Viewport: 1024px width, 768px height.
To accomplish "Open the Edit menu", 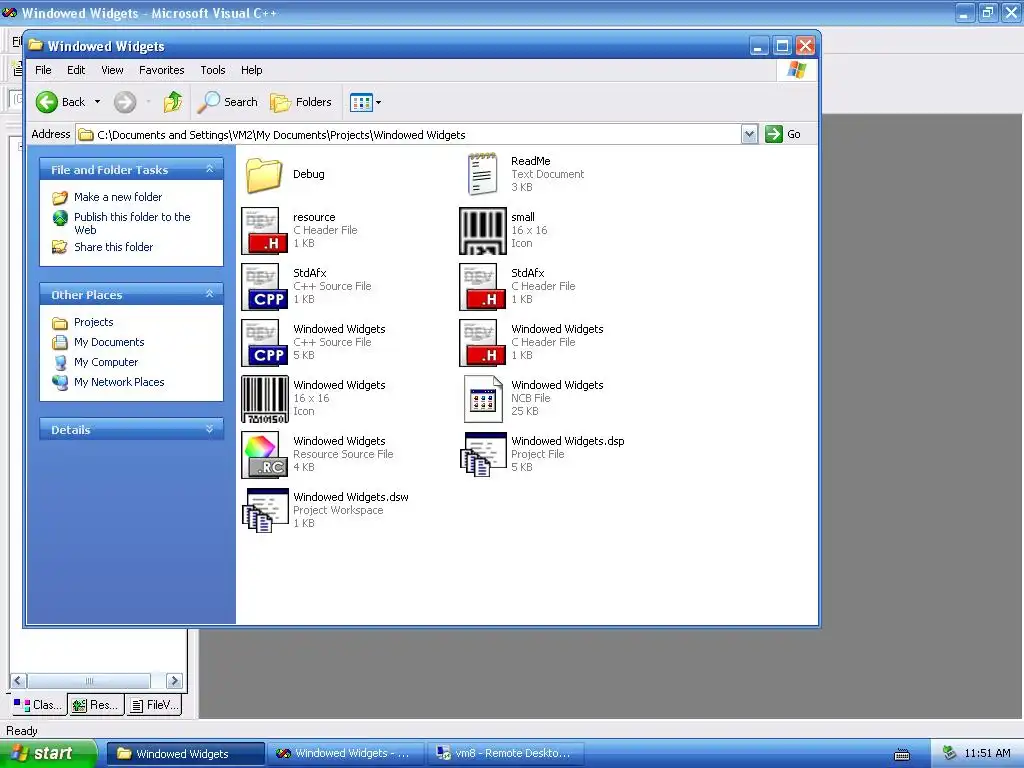I will point(76,70).
